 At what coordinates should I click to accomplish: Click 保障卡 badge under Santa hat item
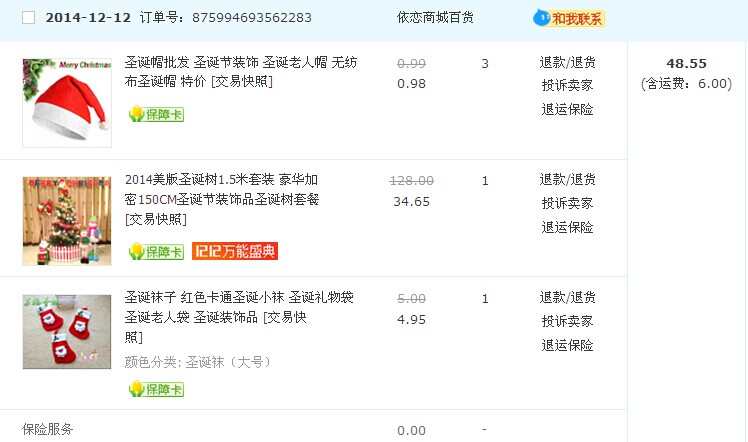156,114
